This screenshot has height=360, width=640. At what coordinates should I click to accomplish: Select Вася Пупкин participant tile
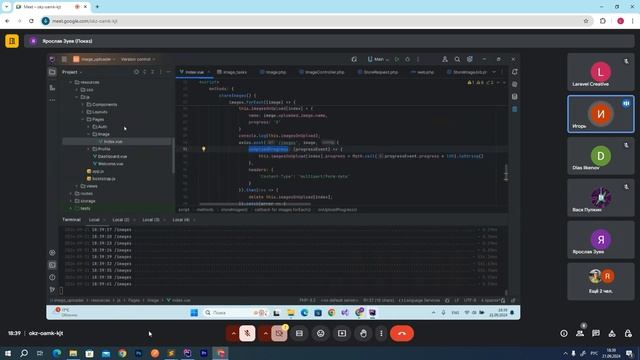(x=601, y=198)
